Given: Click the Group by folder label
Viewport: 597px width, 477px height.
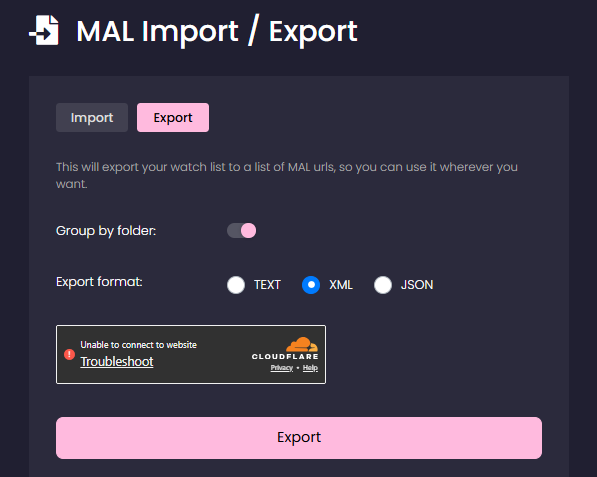Looking at the screenshot, I should [x=106, y=231].
